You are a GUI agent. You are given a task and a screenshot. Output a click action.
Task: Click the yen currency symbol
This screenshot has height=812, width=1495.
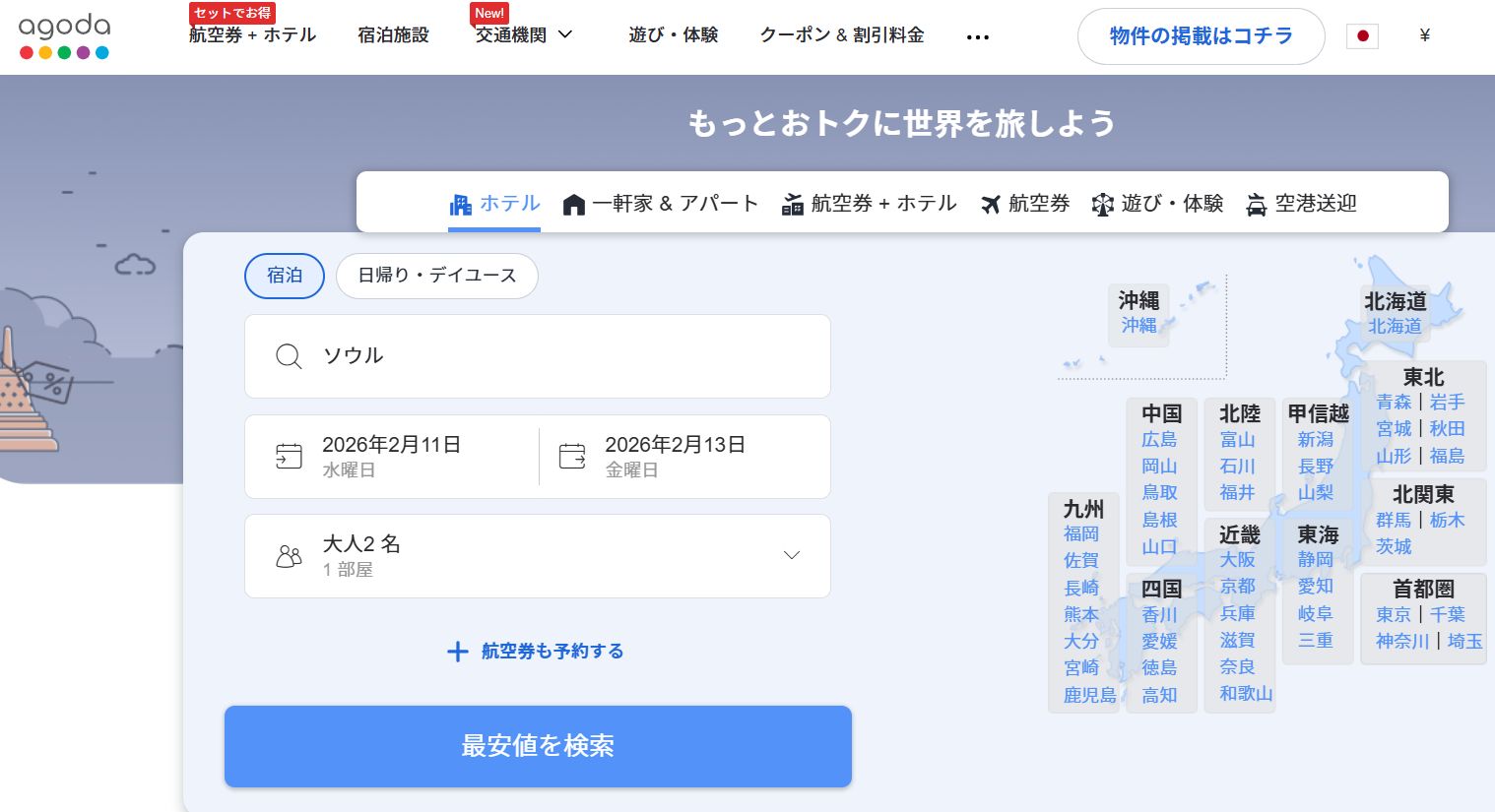(1424, 36)
